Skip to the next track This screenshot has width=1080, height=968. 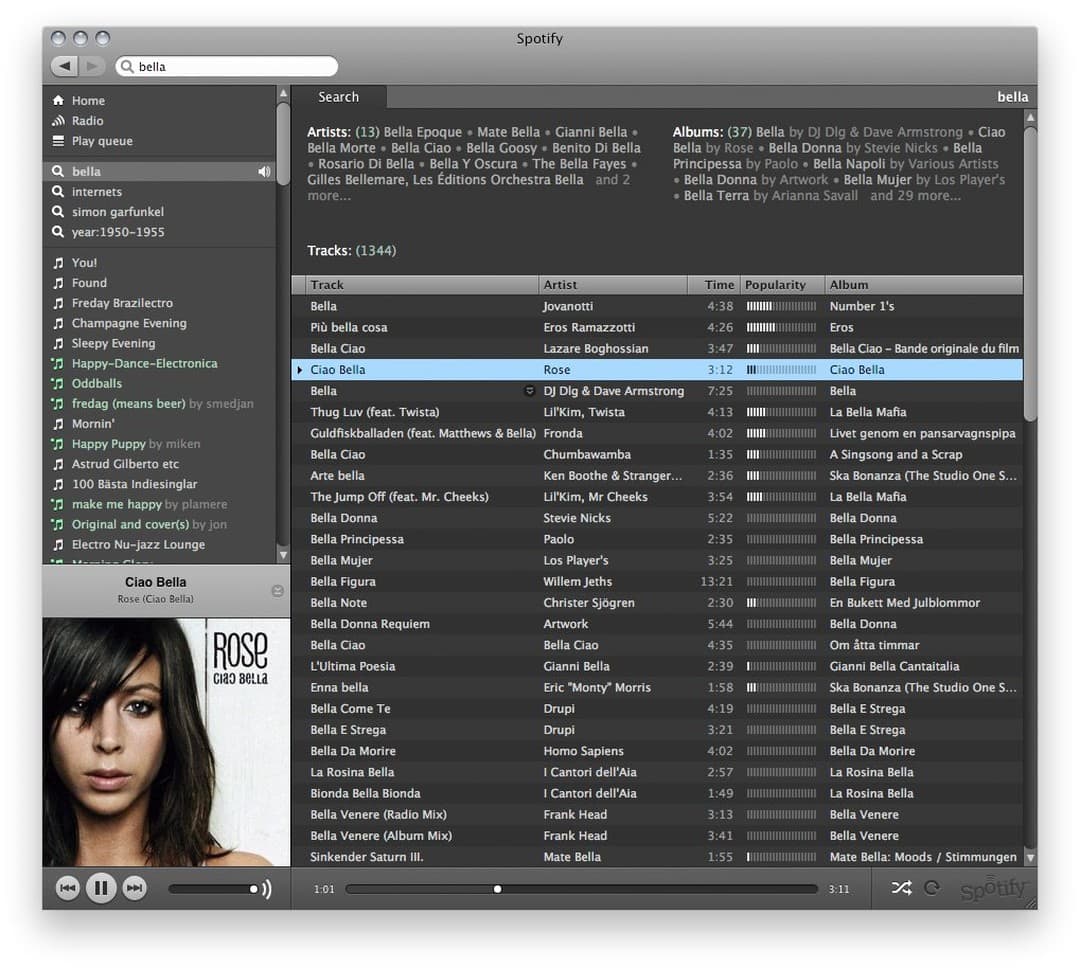(x=135, y=888)
